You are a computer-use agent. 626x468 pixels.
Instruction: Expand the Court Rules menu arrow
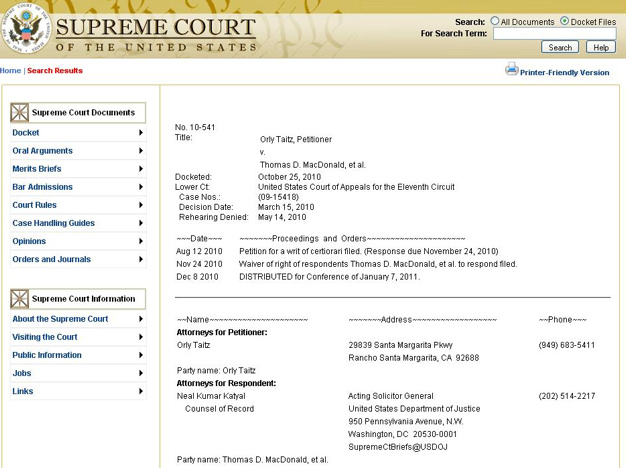(x=141, y=205)
